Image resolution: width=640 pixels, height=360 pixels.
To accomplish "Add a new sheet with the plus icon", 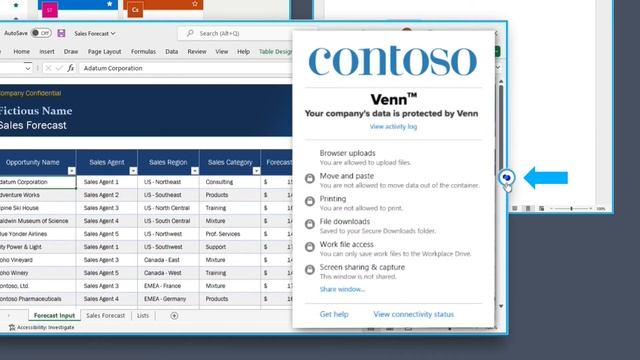I will 174,316.
